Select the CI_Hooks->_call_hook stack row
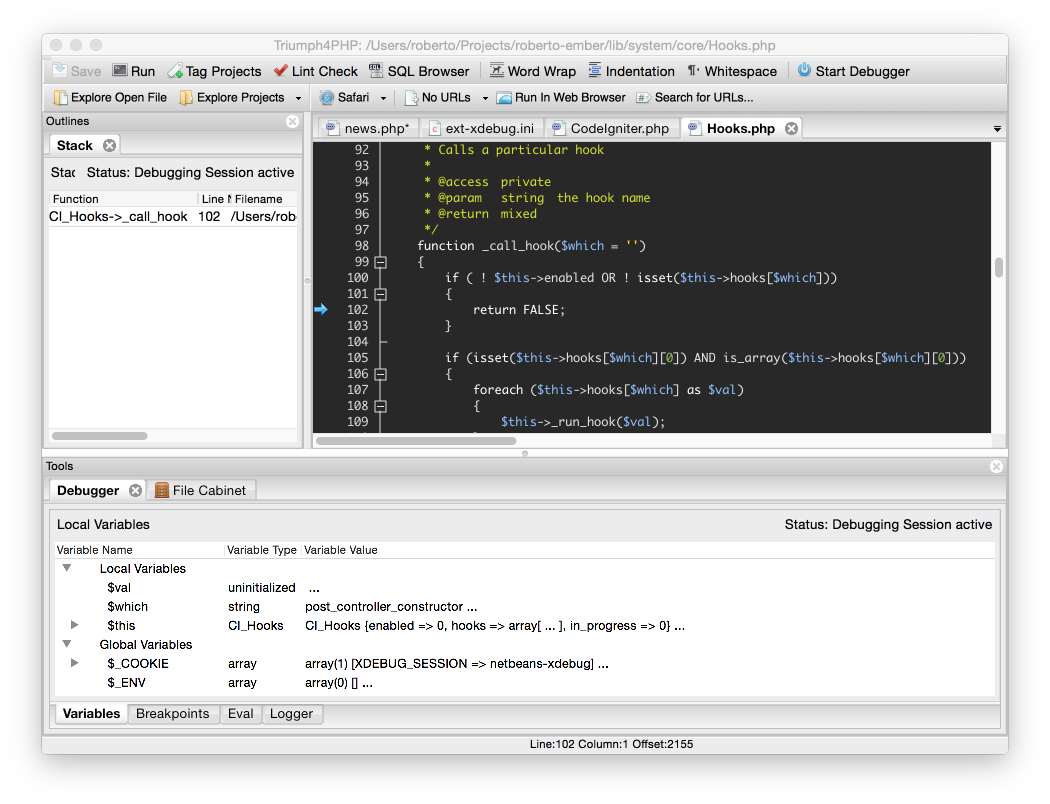This screenshot has height=804, width=1050. pos(172,216)
